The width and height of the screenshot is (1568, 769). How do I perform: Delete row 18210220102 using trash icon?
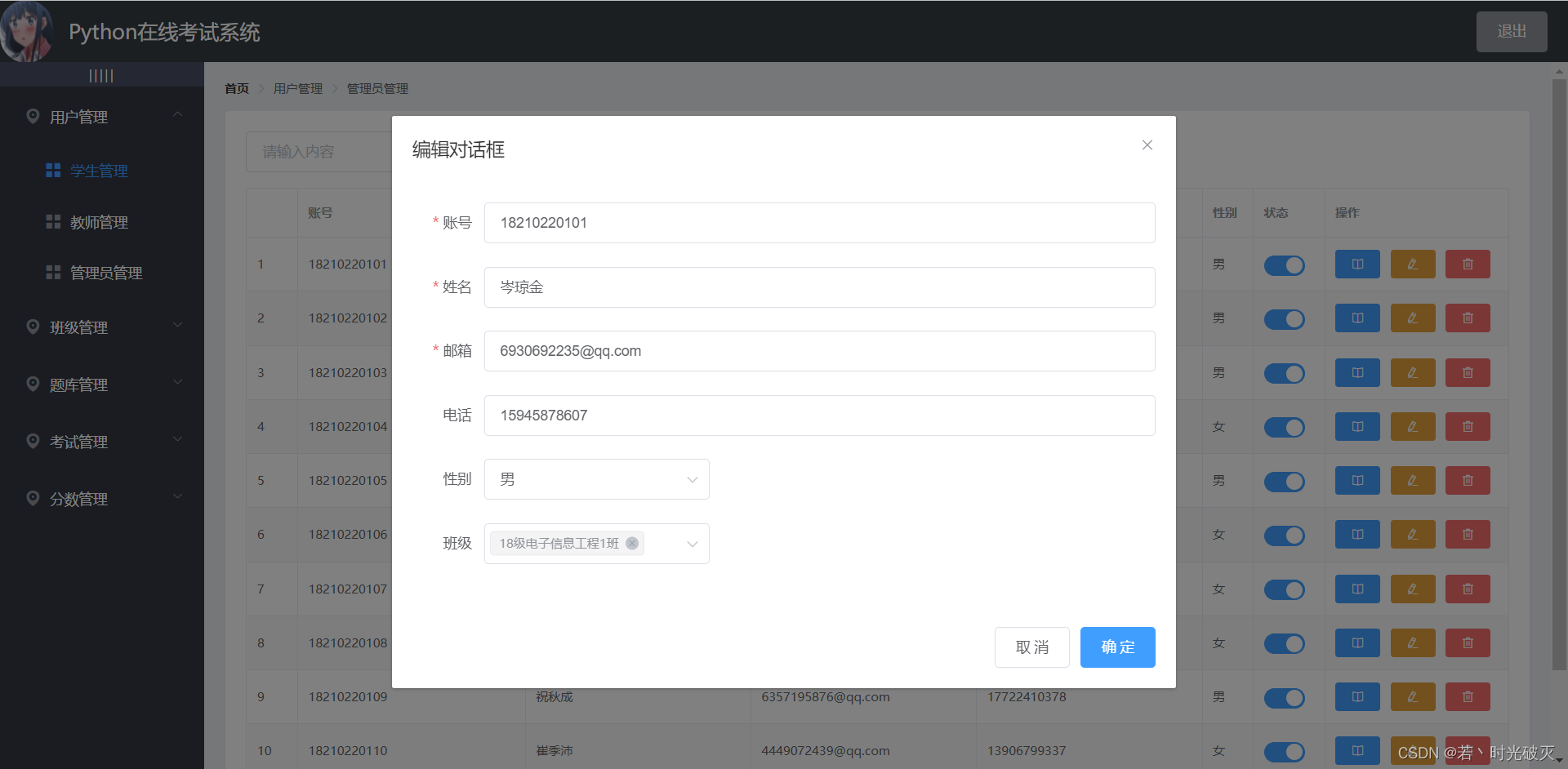pyautogui.click(x=1468, y=318)
